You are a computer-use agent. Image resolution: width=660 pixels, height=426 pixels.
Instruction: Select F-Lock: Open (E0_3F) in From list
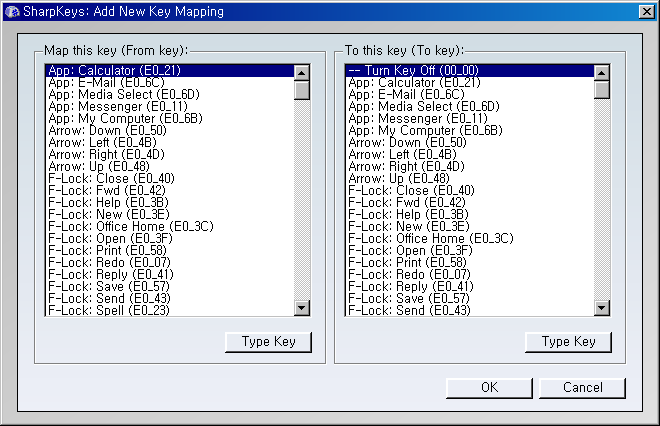pyautogui.click(x=169, y=238)
